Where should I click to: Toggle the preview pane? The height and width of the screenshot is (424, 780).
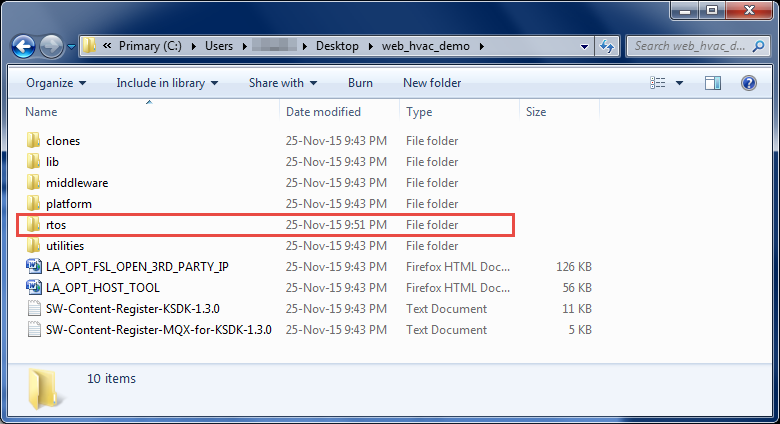[x=713, y=83]
